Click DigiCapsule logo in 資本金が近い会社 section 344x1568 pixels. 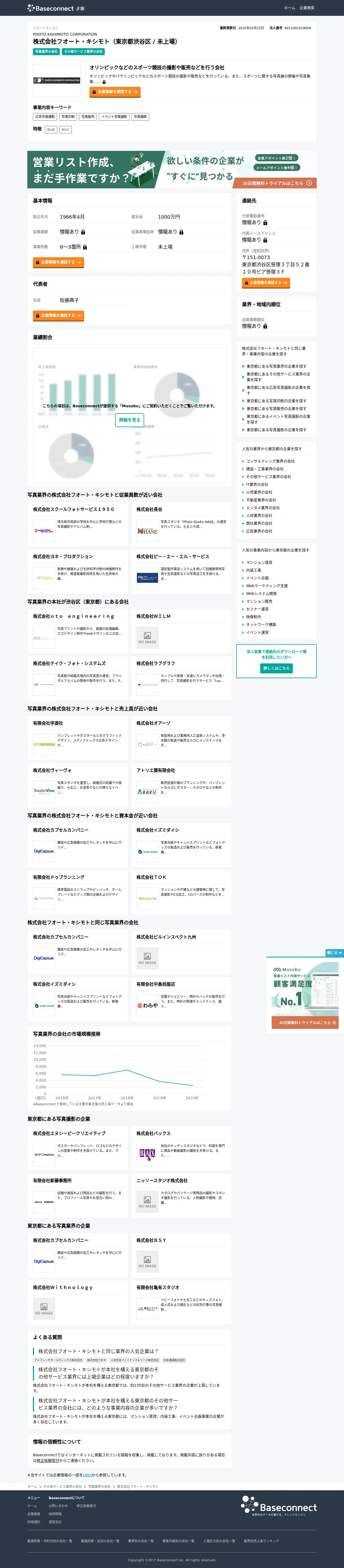(44, 852)
